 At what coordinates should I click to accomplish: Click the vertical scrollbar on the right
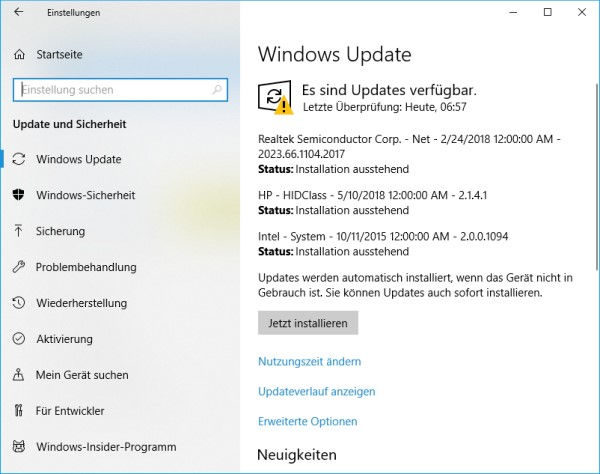click(597, 176)
